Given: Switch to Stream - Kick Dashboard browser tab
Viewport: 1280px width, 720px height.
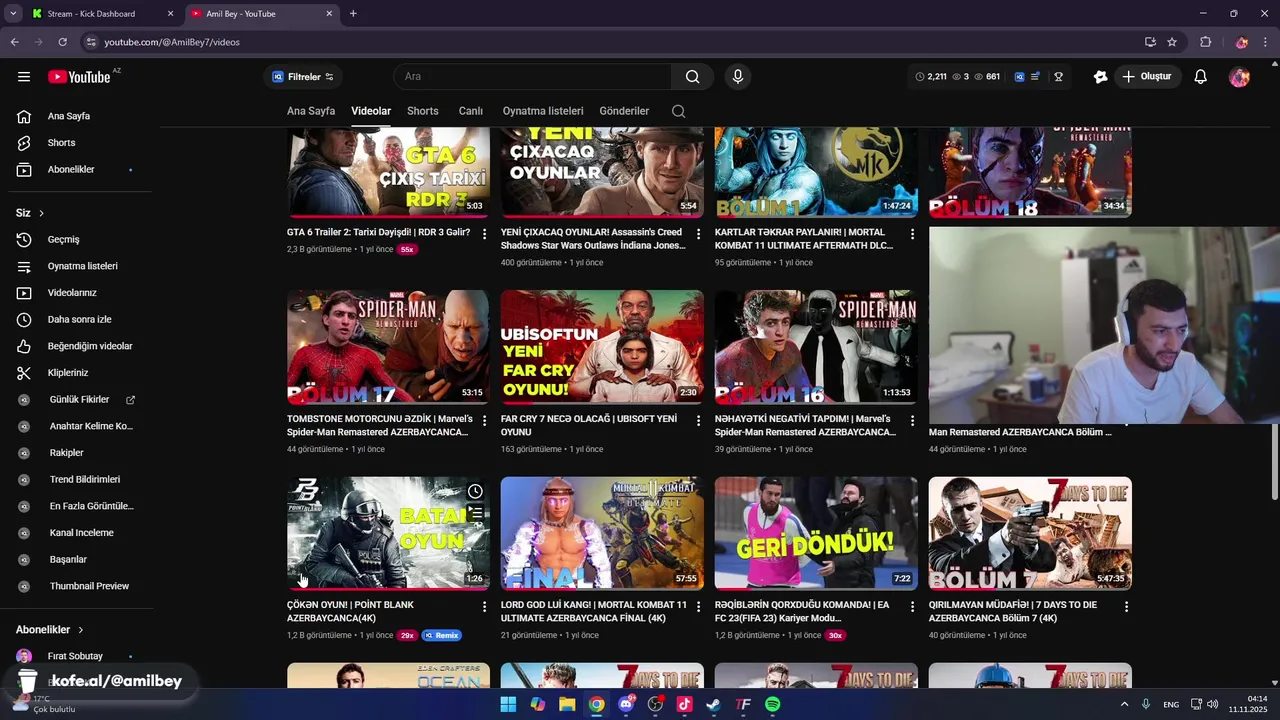Looking at the screenshot, I should pos(102,14).
